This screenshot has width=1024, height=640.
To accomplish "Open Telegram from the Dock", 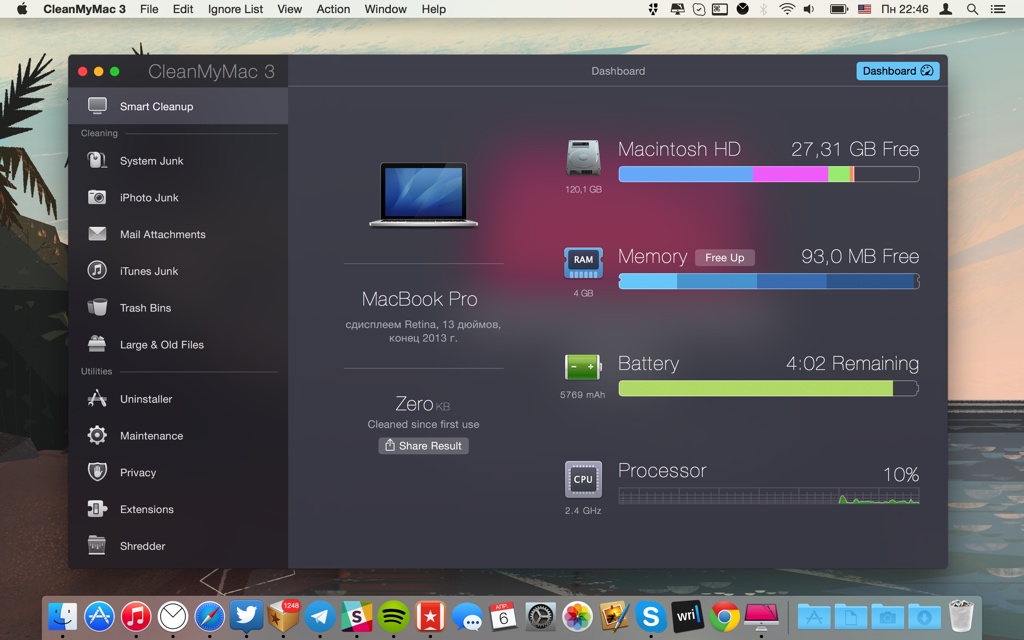I will (319, 616).
